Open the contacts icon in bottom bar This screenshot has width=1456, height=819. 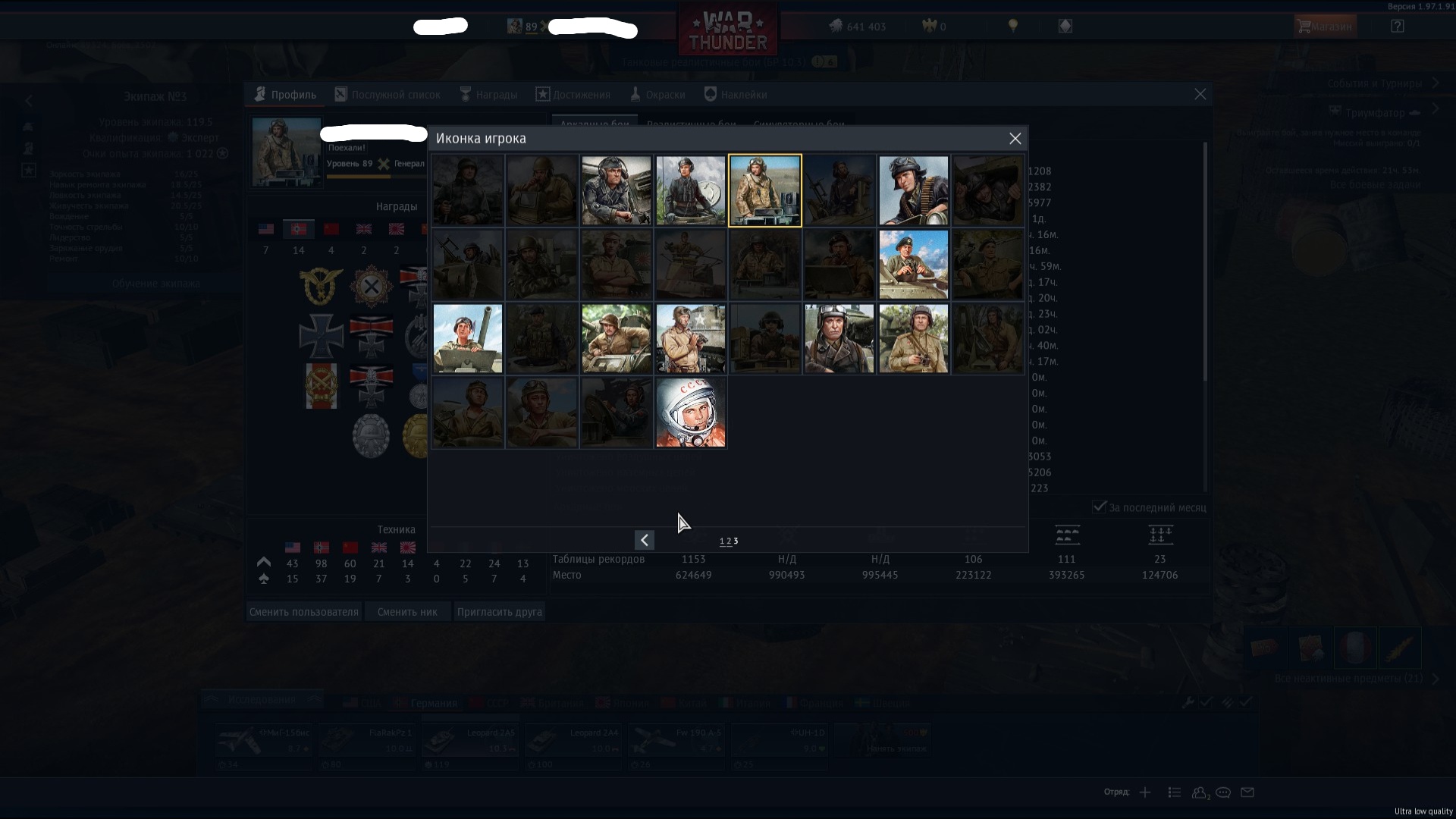[1200, 792]
